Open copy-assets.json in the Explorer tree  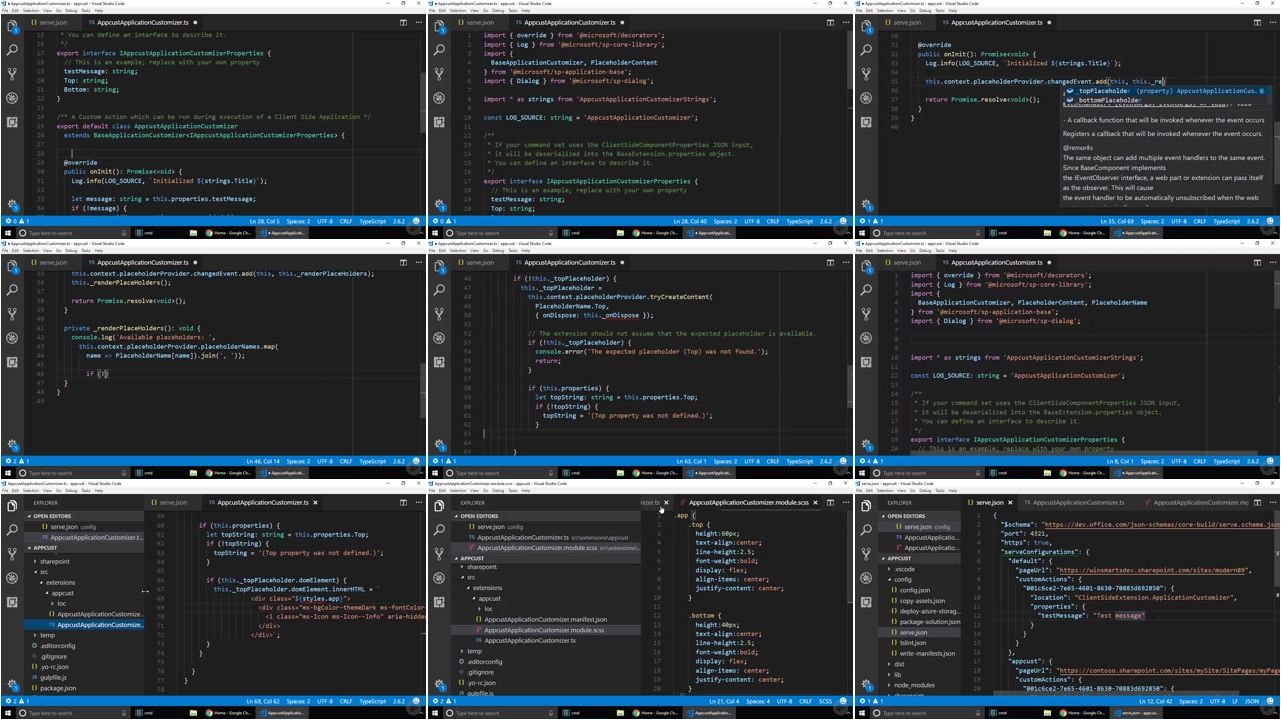(x=924, y=601)
